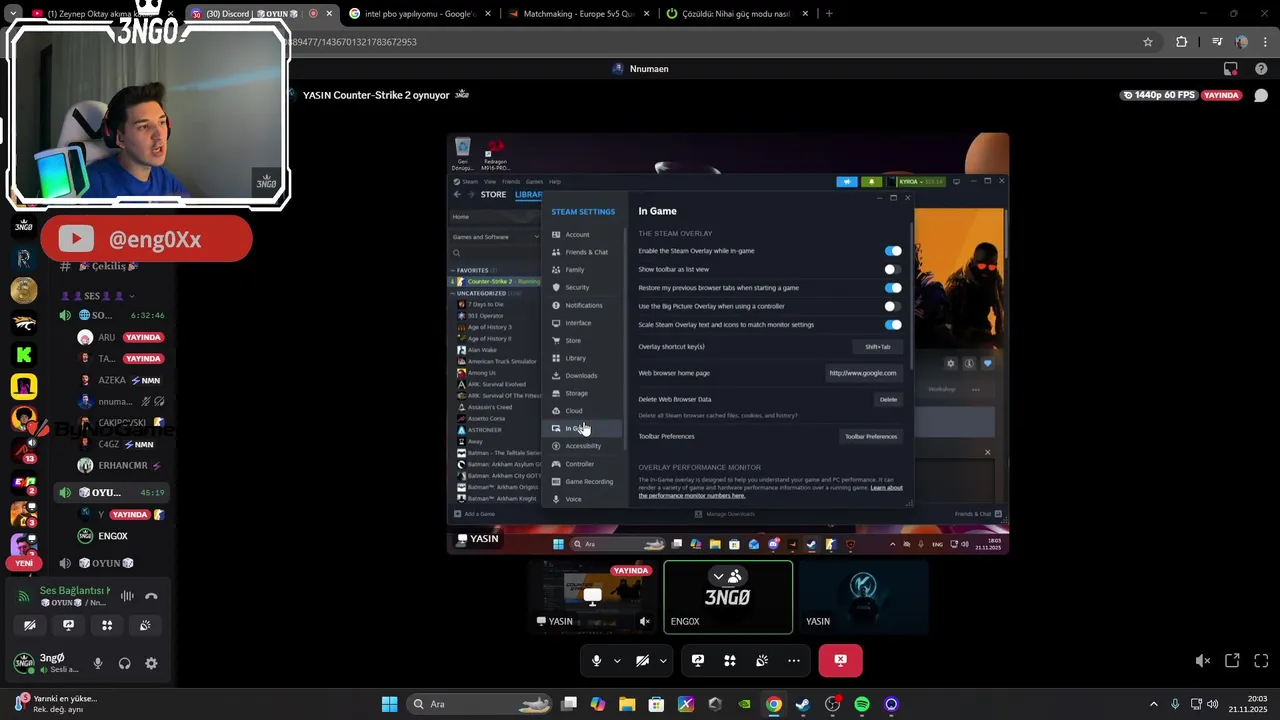Open Discord help question icon

point(1261,69)
